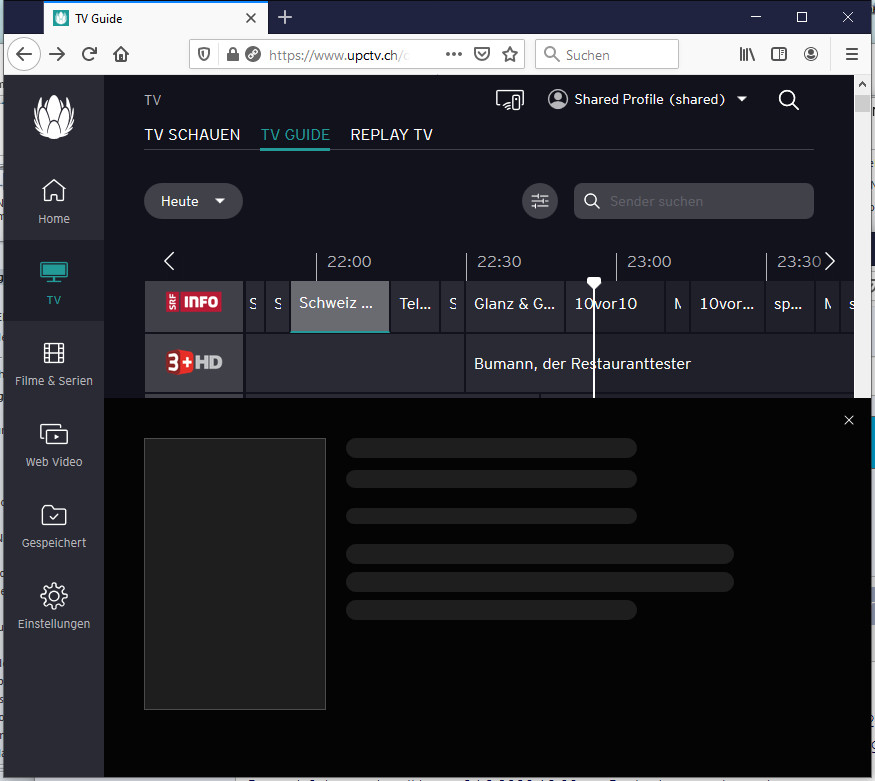Close the programme detail panel
Screen dimensions: 875x781
pyautogui.click(x=849, y=420)
